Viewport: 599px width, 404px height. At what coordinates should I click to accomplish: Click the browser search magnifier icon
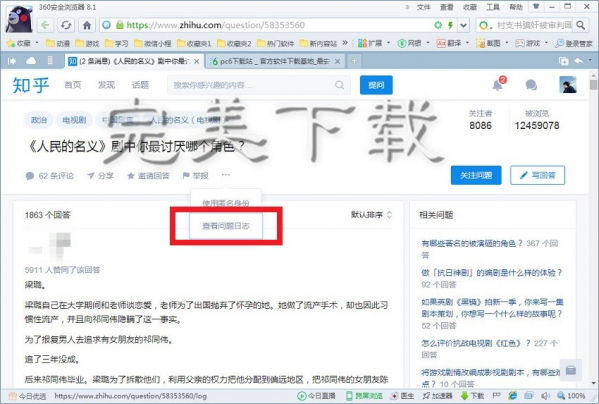581,25
